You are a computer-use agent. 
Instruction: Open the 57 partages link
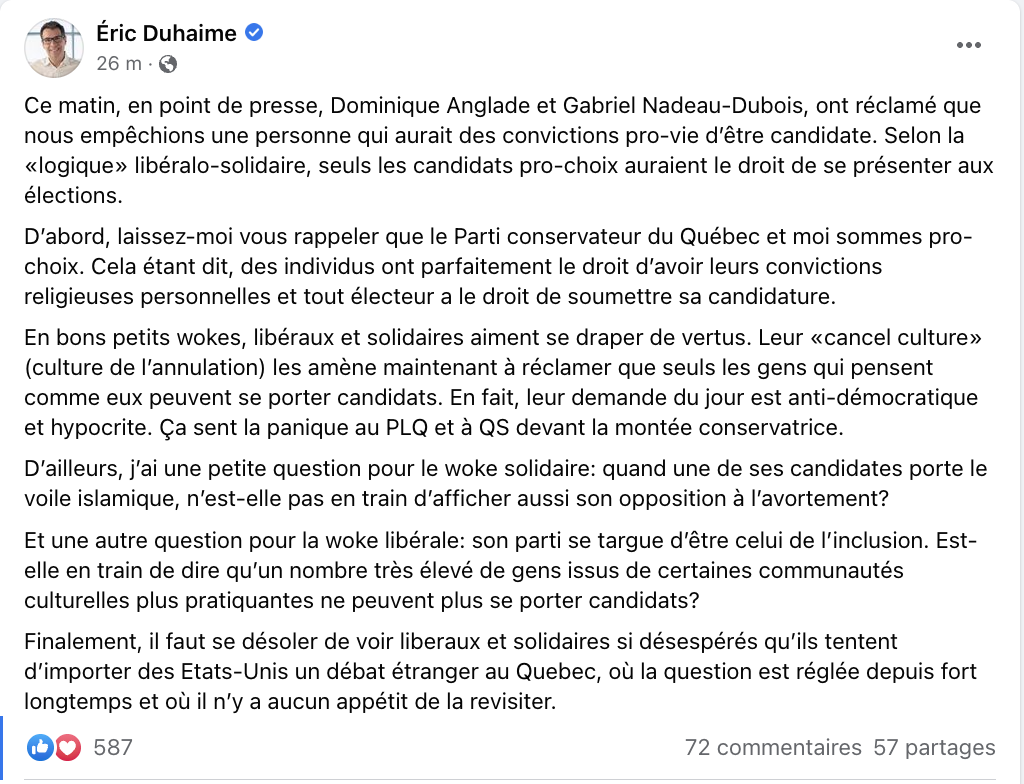[x=935, y=747]
